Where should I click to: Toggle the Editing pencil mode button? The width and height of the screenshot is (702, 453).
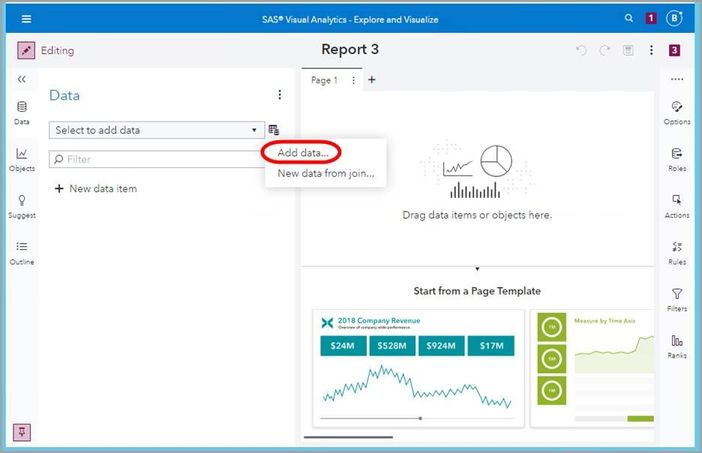coord(26,50)
